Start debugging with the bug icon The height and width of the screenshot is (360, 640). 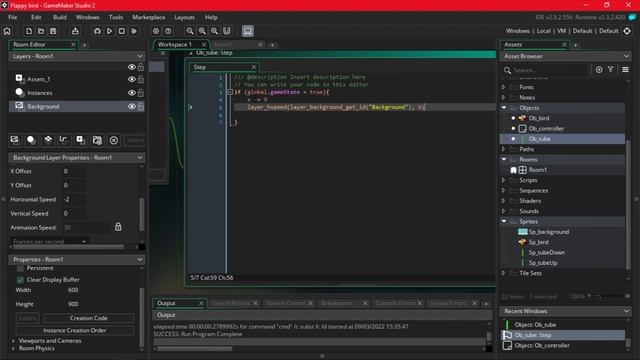tap(97, 31)
